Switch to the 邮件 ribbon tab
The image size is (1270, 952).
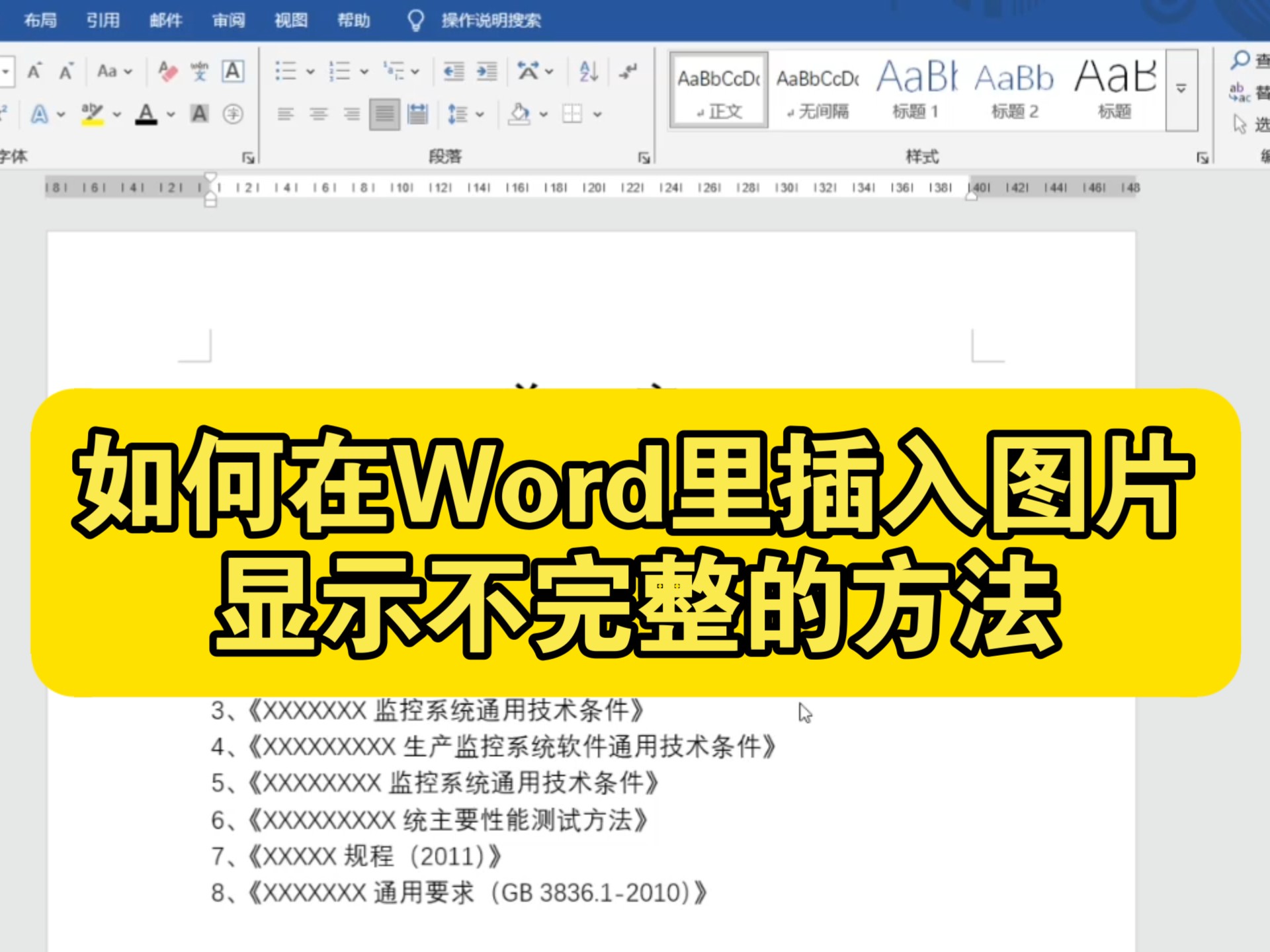[x=166, y=20]
